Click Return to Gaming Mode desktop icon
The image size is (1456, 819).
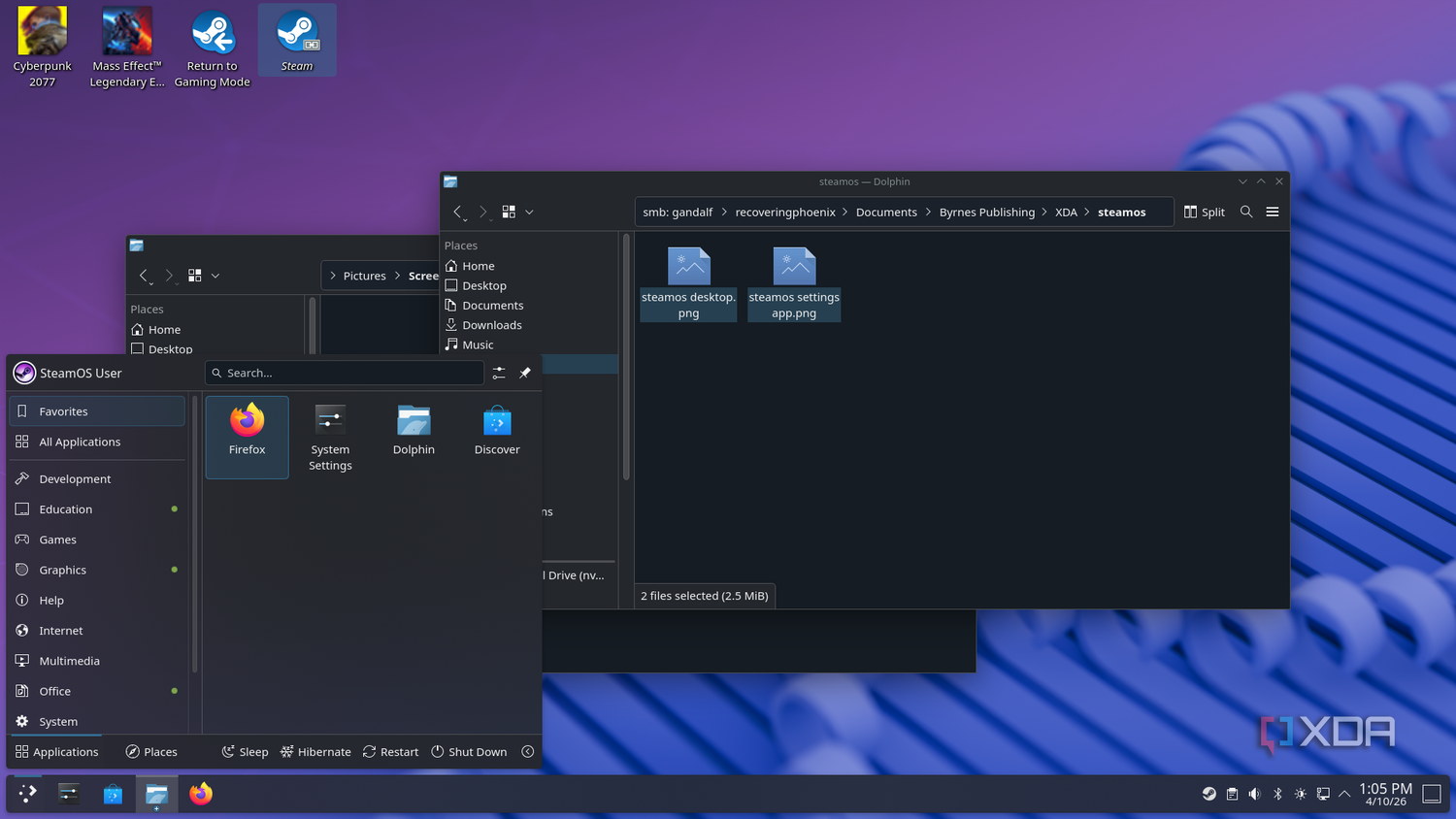click(213, 47)
